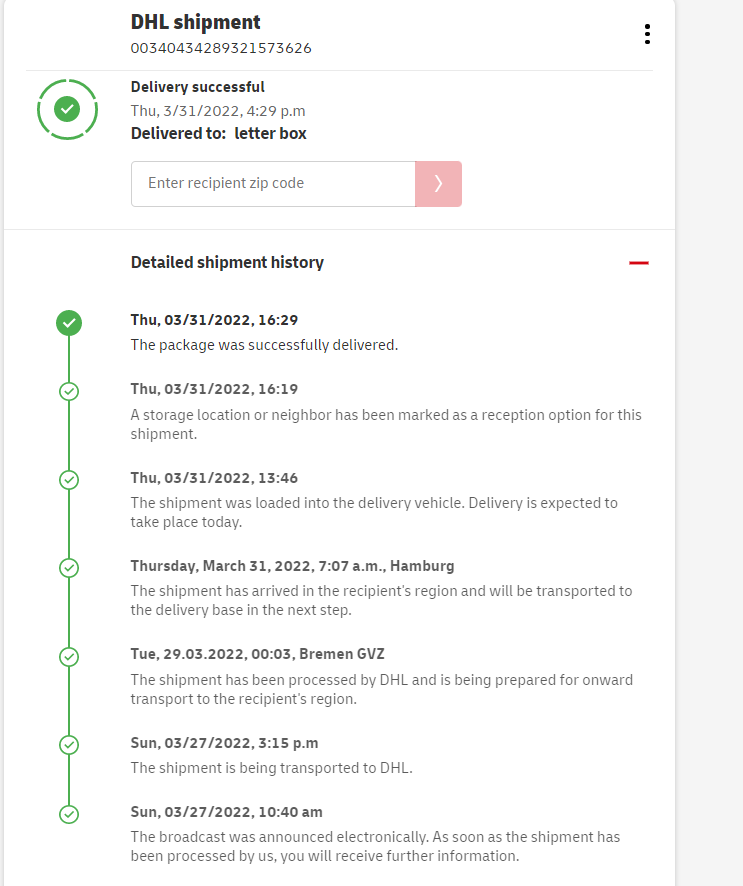Open the three-dot shipment options menu
The height and width of the screenshot is (886, 743).
647,34
